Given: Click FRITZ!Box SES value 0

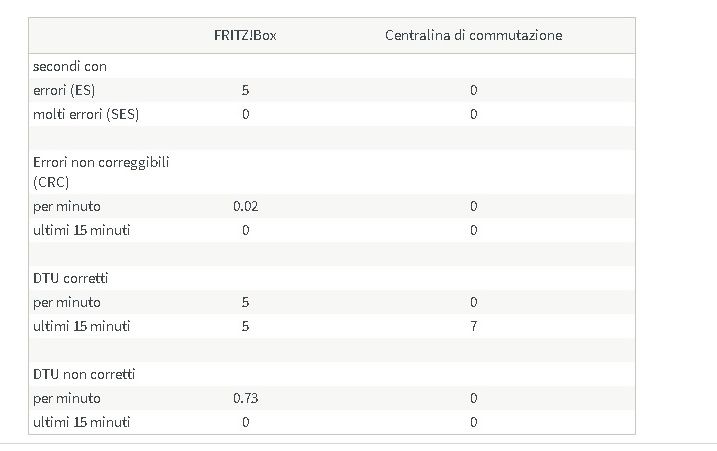Looking at the screenshot, I should coord(246,114).
